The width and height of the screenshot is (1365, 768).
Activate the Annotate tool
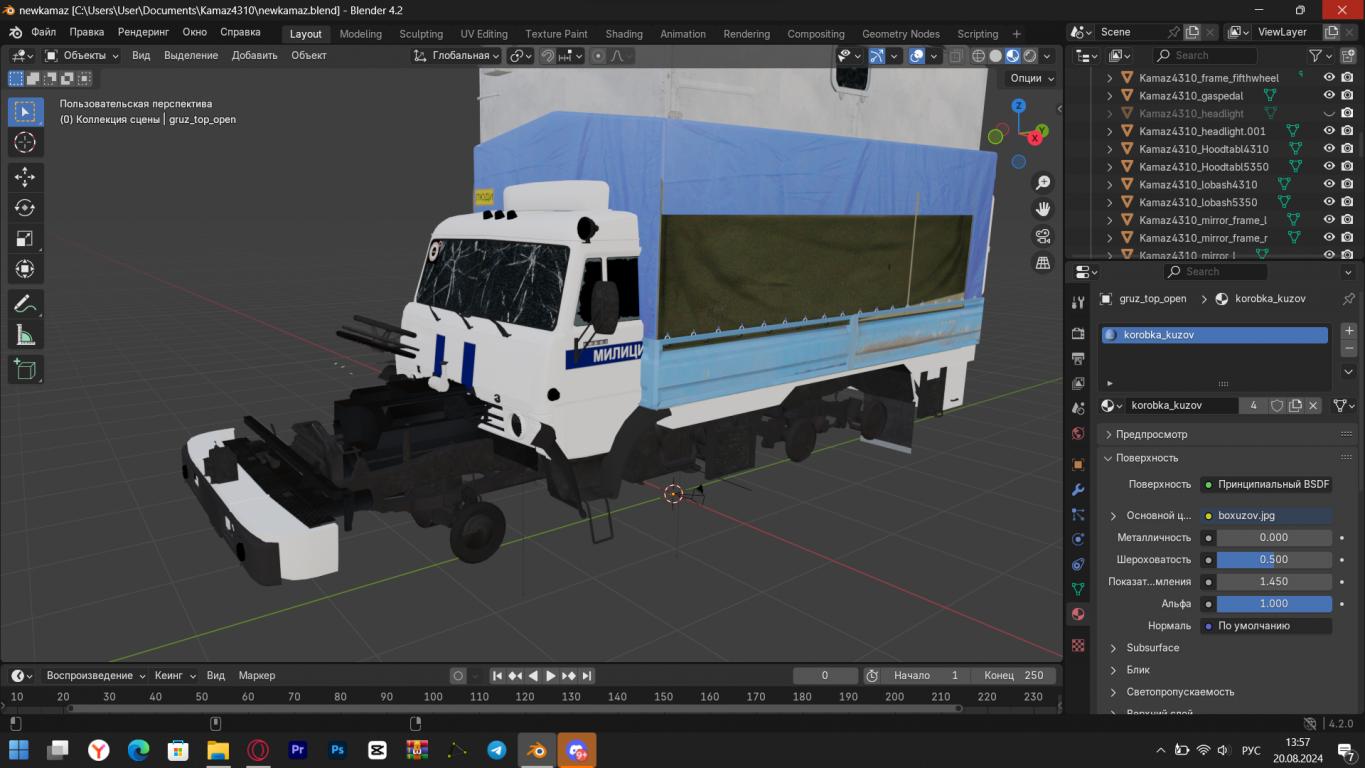tap(25, 304)
